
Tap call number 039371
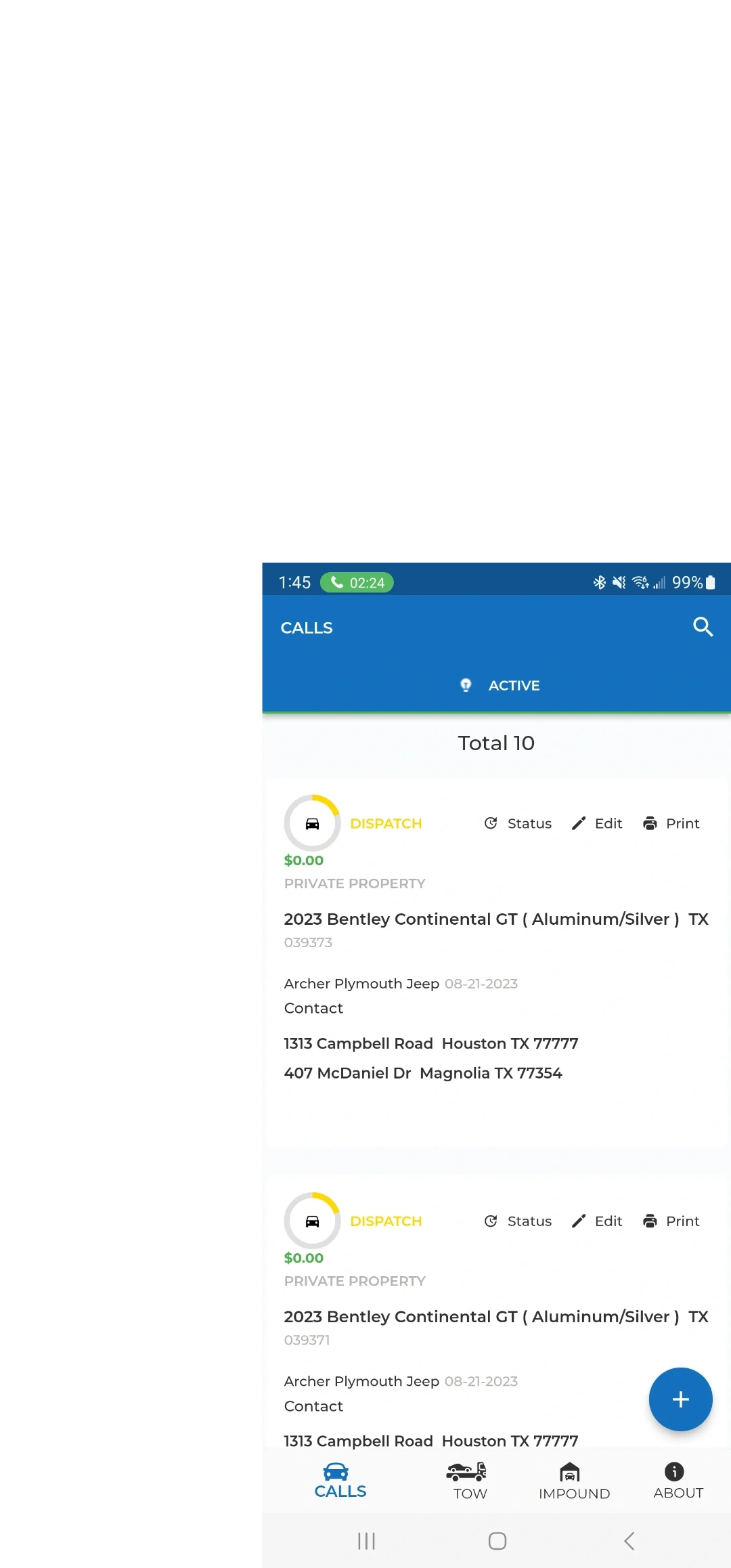point(307,1340)
